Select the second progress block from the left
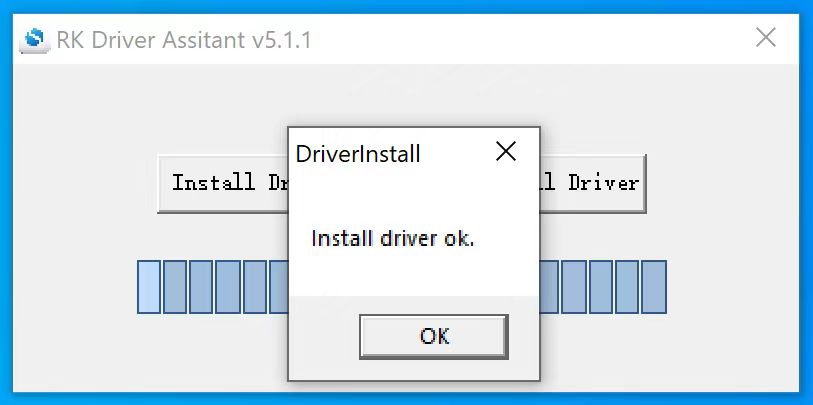This screenshot has height=405, width=813. tap(175, 287)
